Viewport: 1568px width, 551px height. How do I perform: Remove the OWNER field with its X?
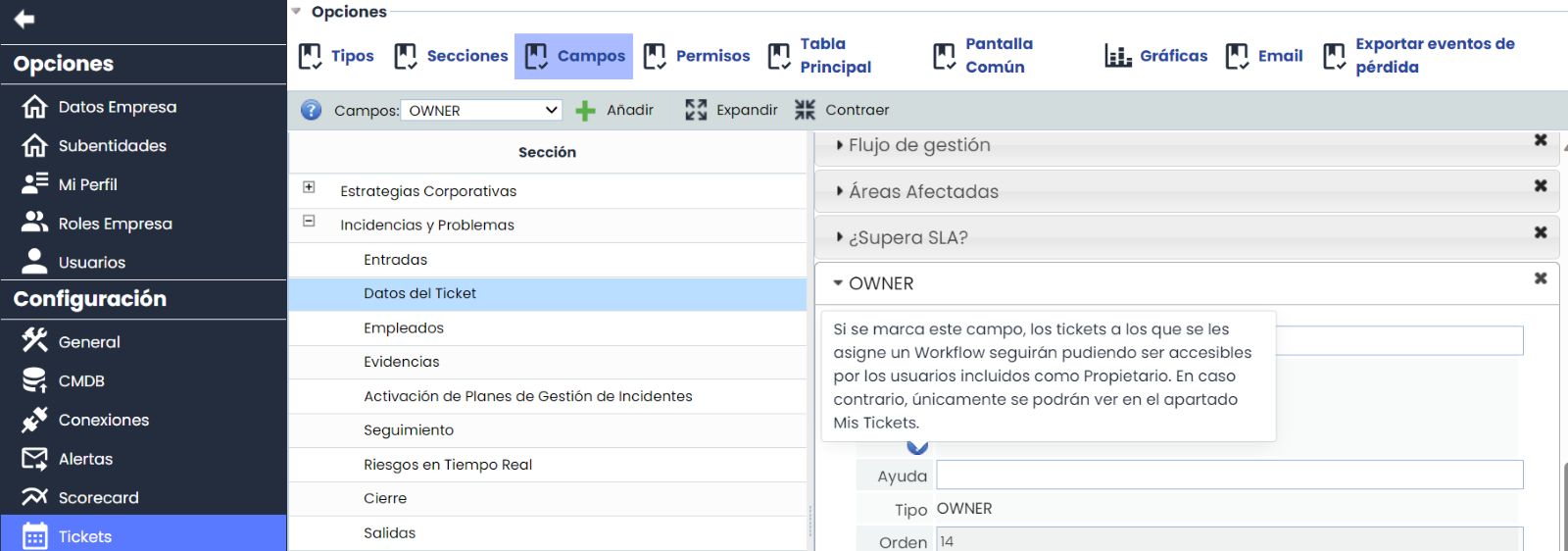(x=1541, y=278)
